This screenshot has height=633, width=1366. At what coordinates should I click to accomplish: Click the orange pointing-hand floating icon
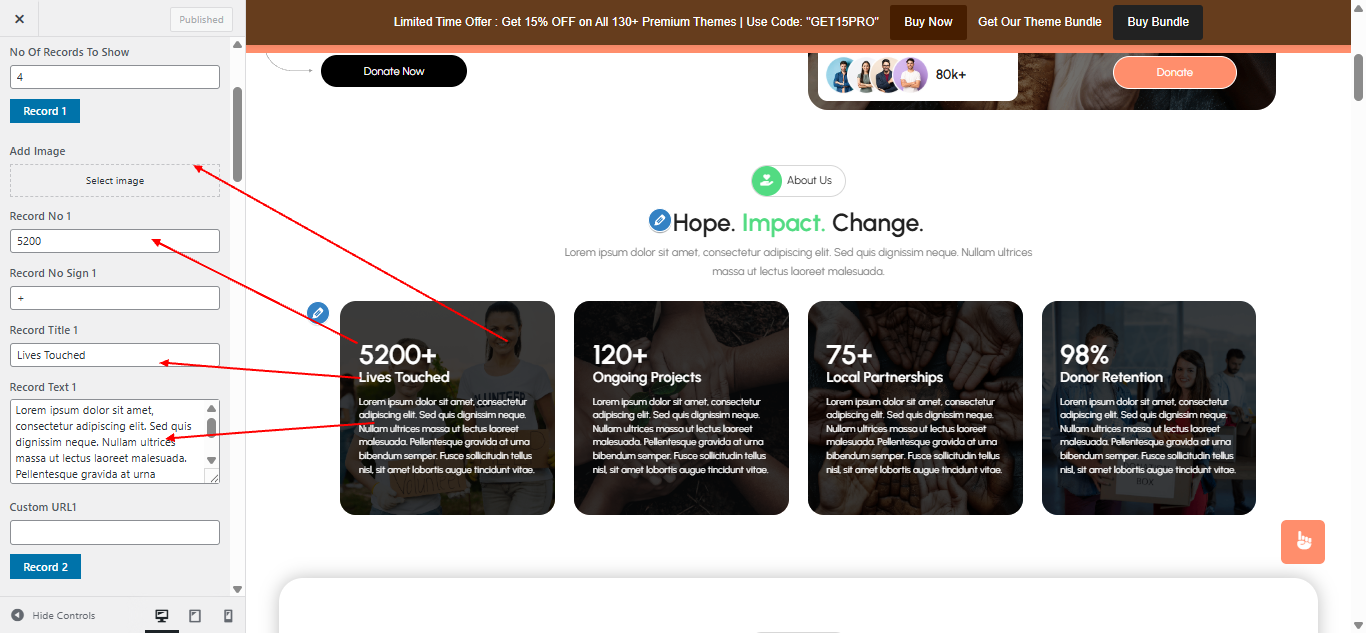point(1303,542)
